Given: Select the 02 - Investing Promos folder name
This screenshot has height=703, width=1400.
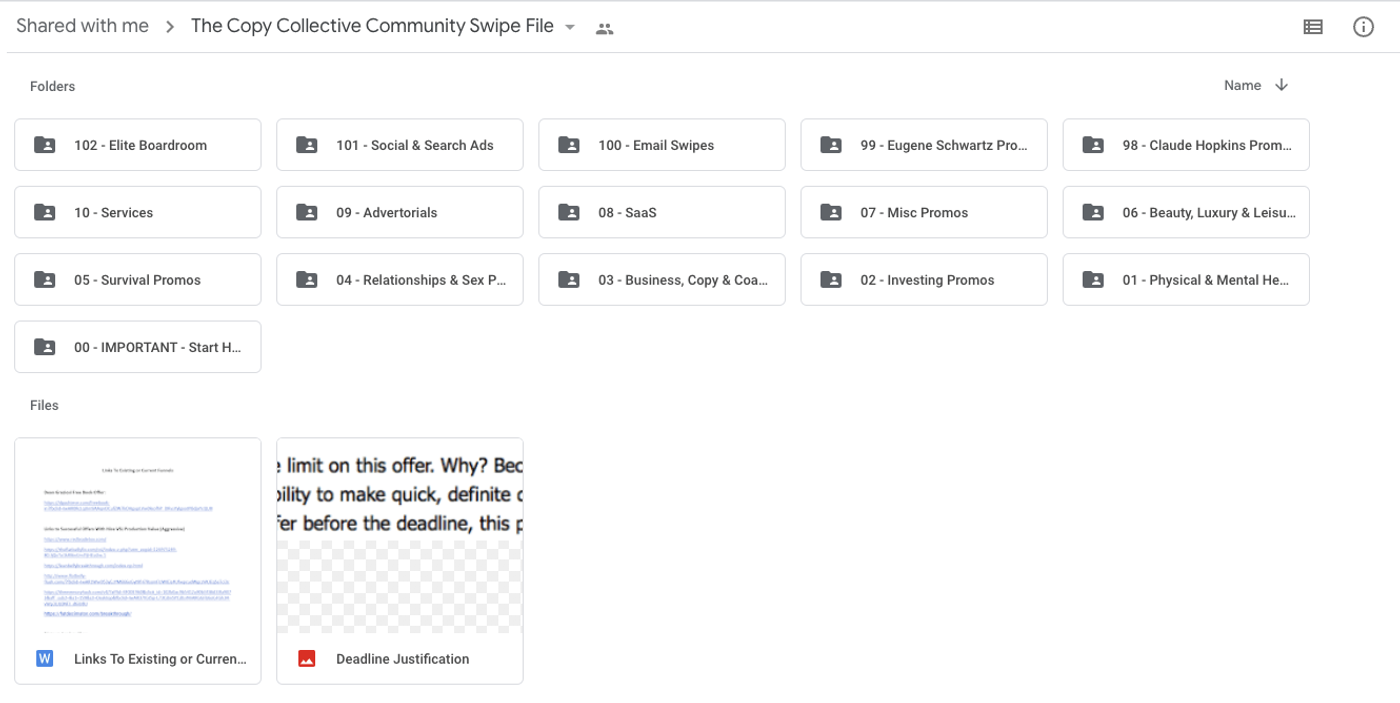Looking at the screenshot, I should 927,280.
